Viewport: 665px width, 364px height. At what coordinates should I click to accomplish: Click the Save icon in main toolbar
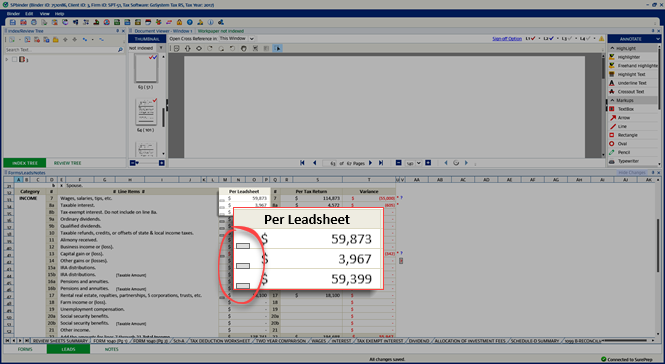tap(13, 22)
